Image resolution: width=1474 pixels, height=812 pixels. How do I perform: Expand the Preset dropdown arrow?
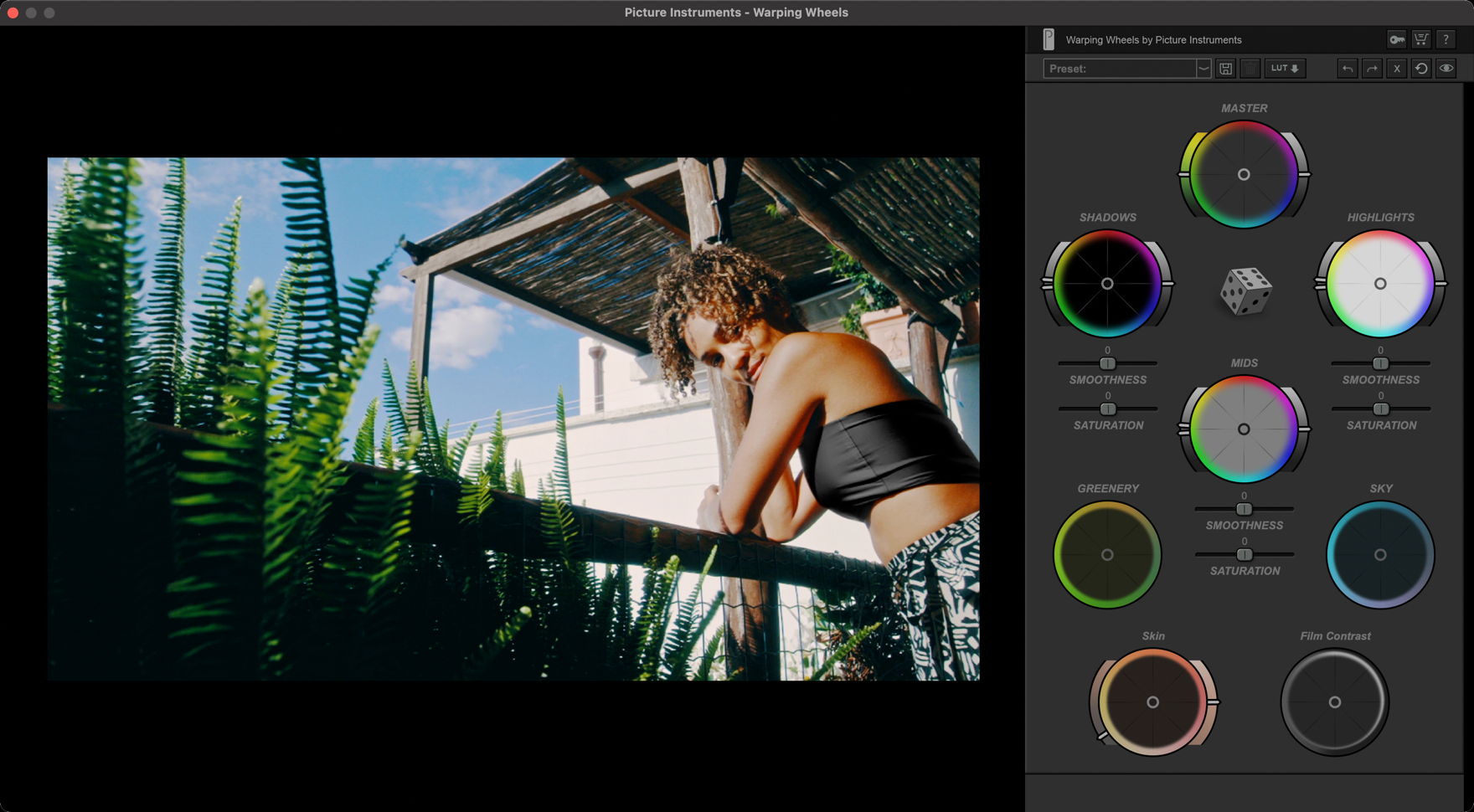coord(1203,69)
